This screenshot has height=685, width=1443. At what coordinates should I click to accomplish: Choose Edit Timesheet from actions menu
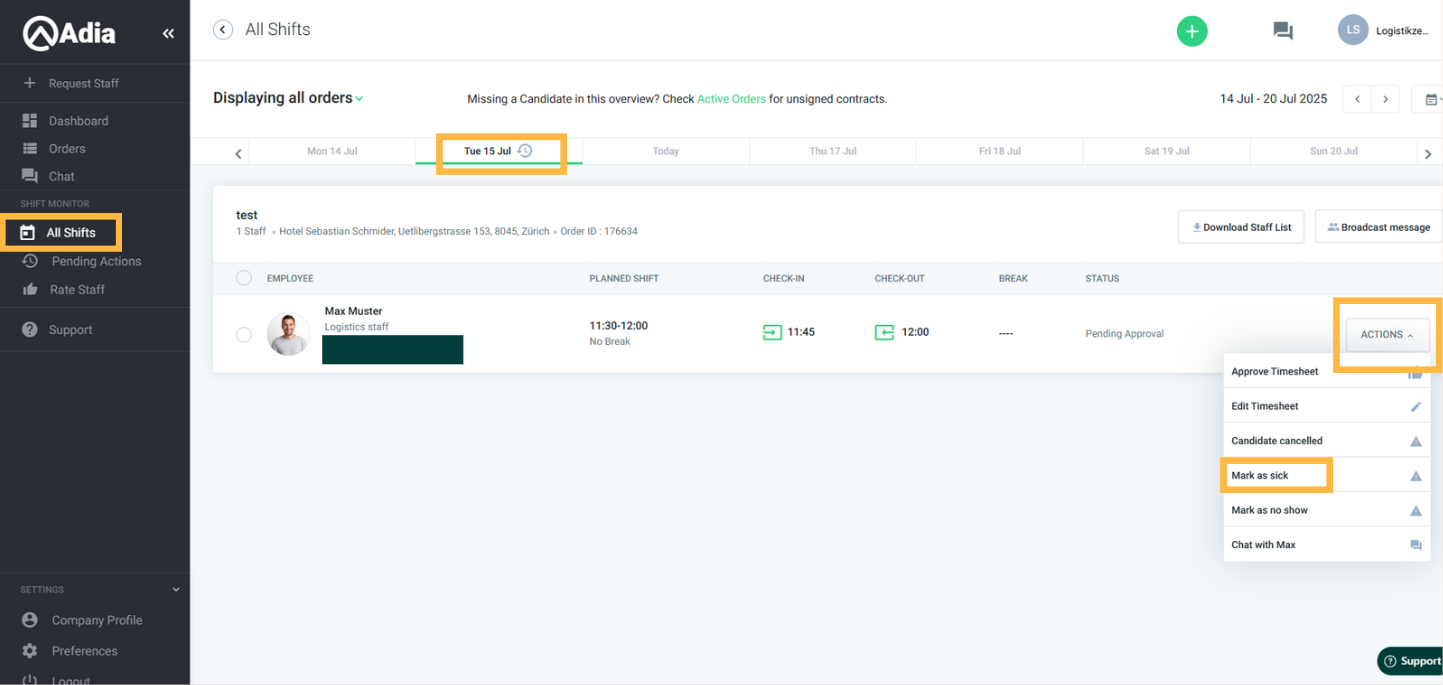pyautogui.click(x=1327, y=406)
